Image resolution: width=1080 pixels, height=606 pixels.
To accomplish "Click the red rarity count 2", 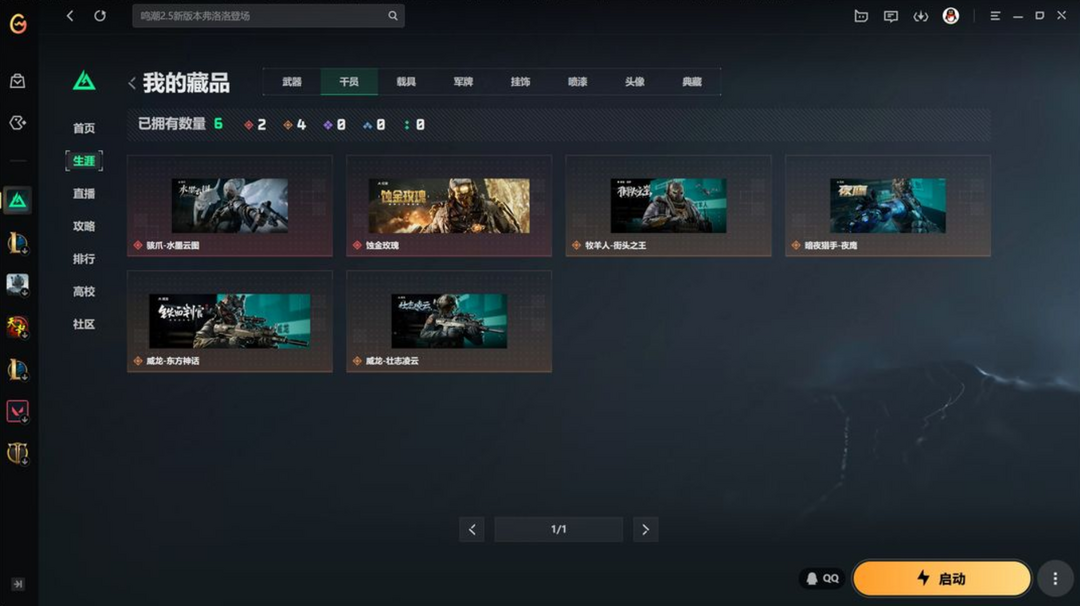I will 256,125.
